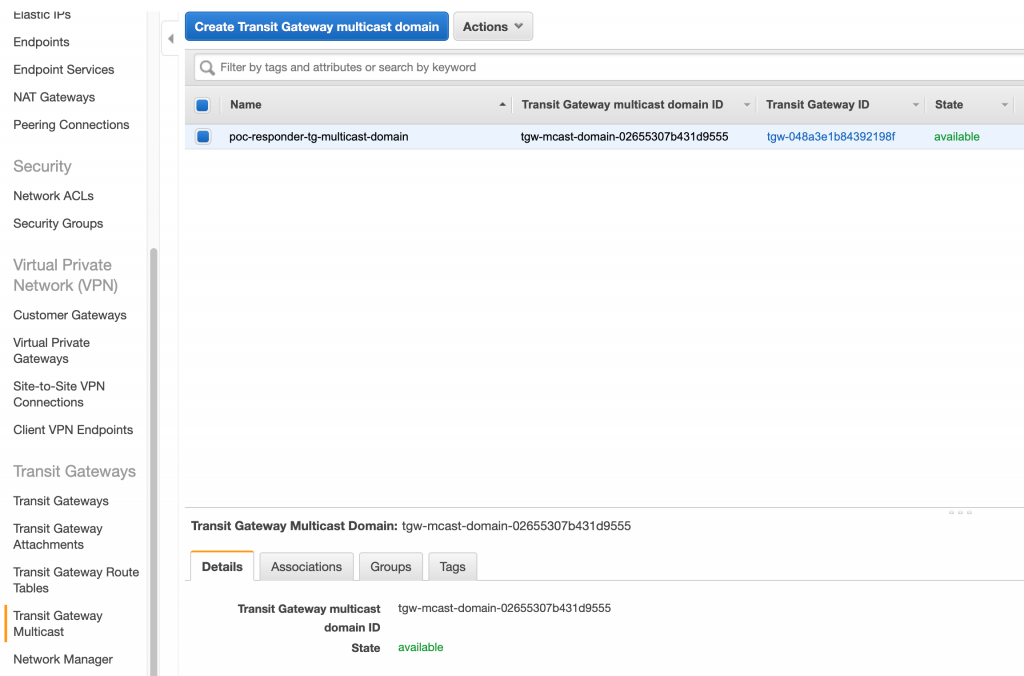Click the Create Transit Gateway multicast domain button
Image resolution: width=1024 pixels, height=676 pixels.
[316, 26]
